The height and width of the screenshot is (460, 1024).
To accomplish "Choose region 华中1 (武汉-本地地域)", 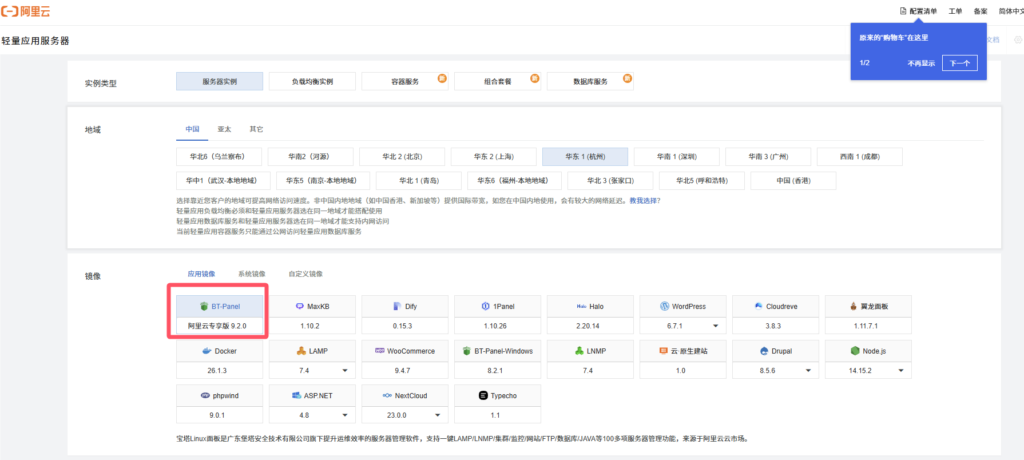I will 223,180.
